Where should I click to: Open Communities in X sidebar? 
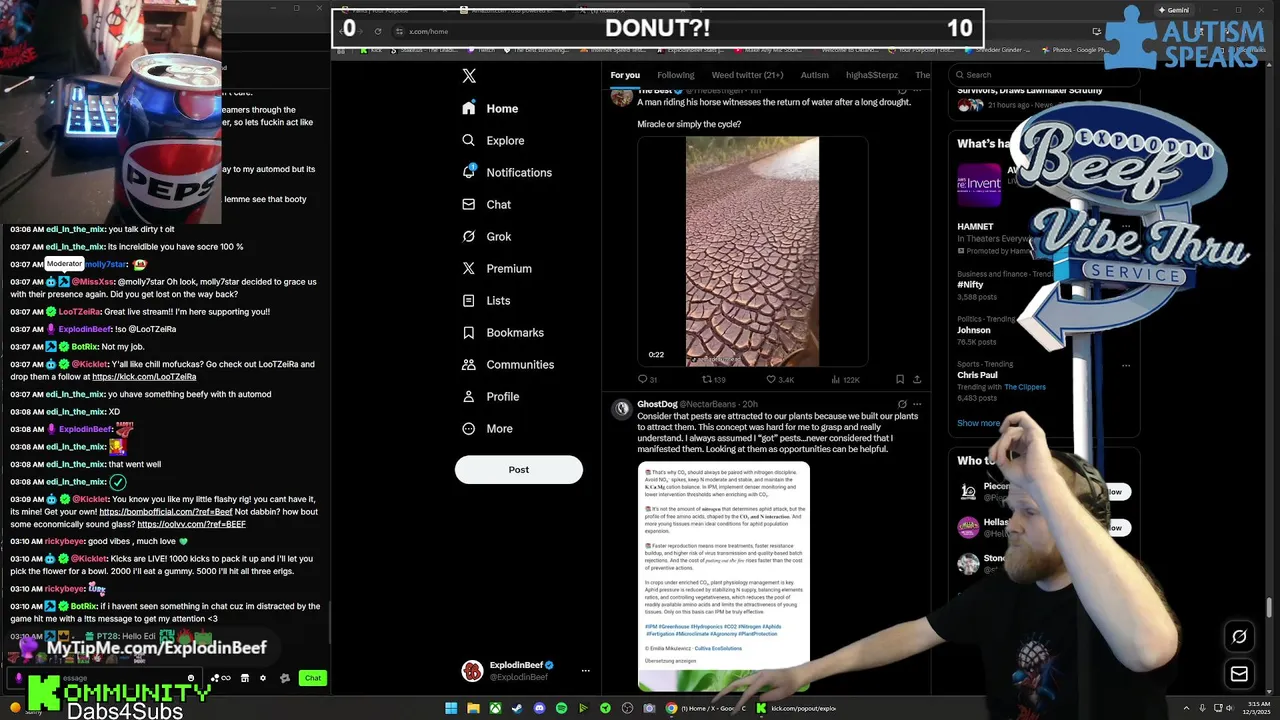(x=507, y=364)
